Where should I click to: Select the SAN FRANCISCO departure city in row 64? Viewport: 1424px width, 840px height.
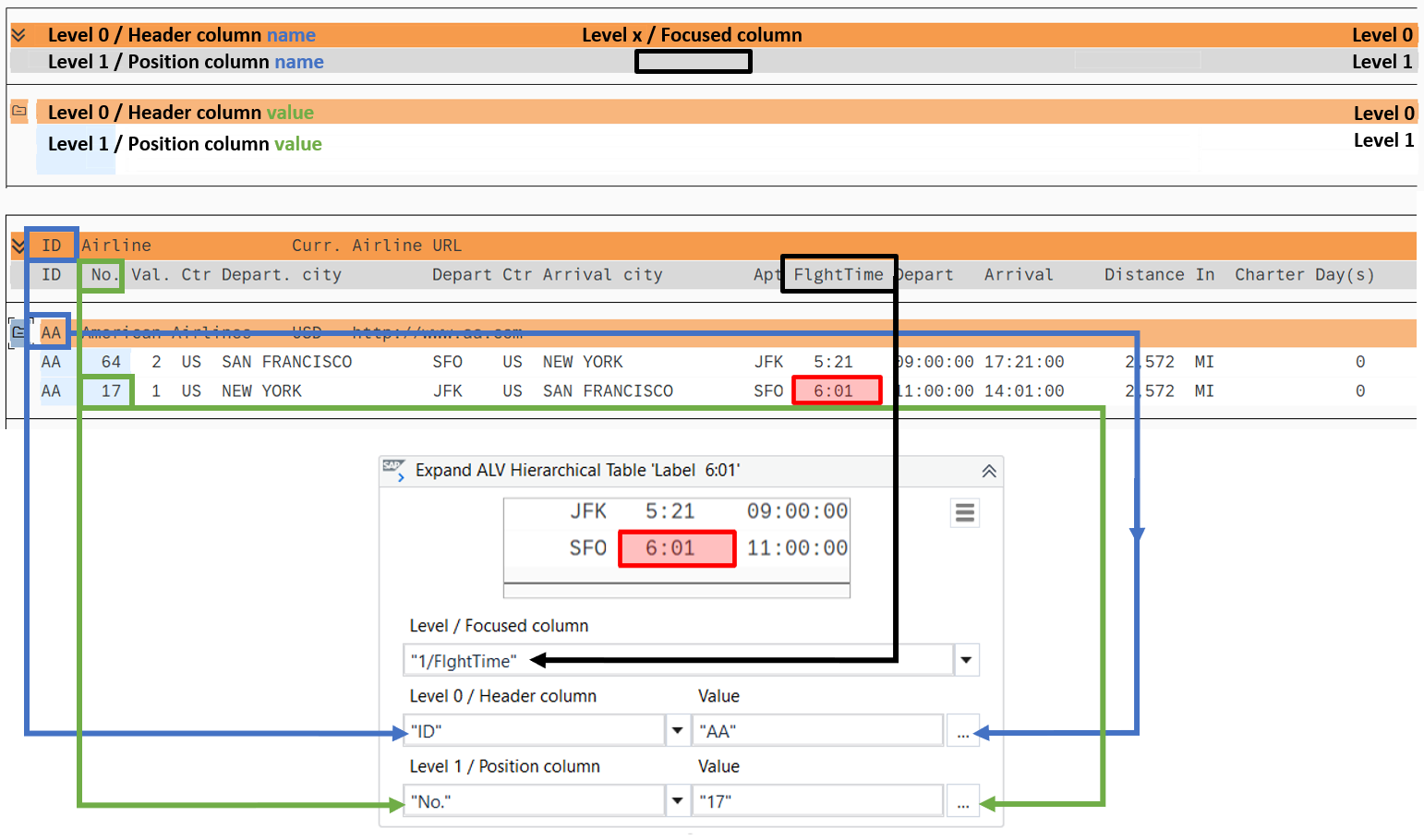pos(287,362)
